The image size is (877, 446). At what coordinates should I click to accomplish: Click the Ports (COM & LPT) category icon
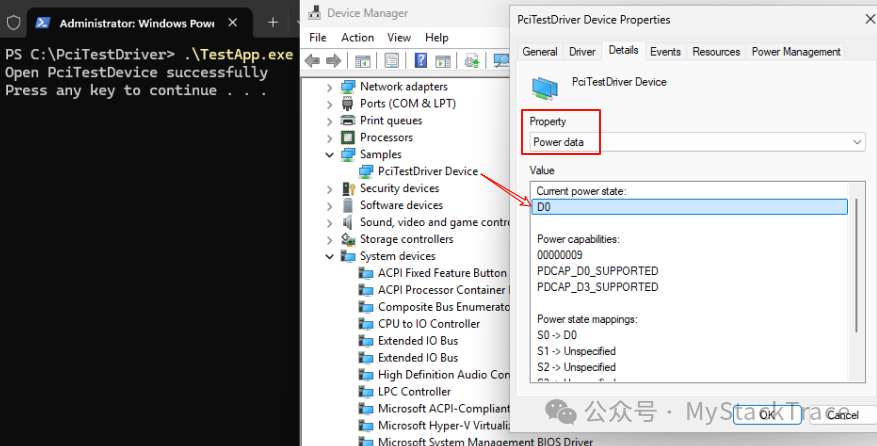(x=348, y=104)
